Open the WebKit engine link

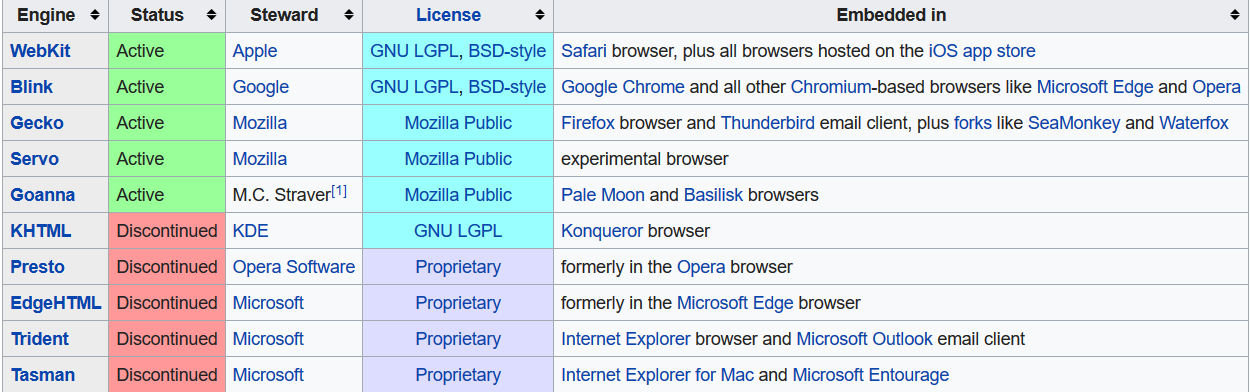(x=41, y=51)
